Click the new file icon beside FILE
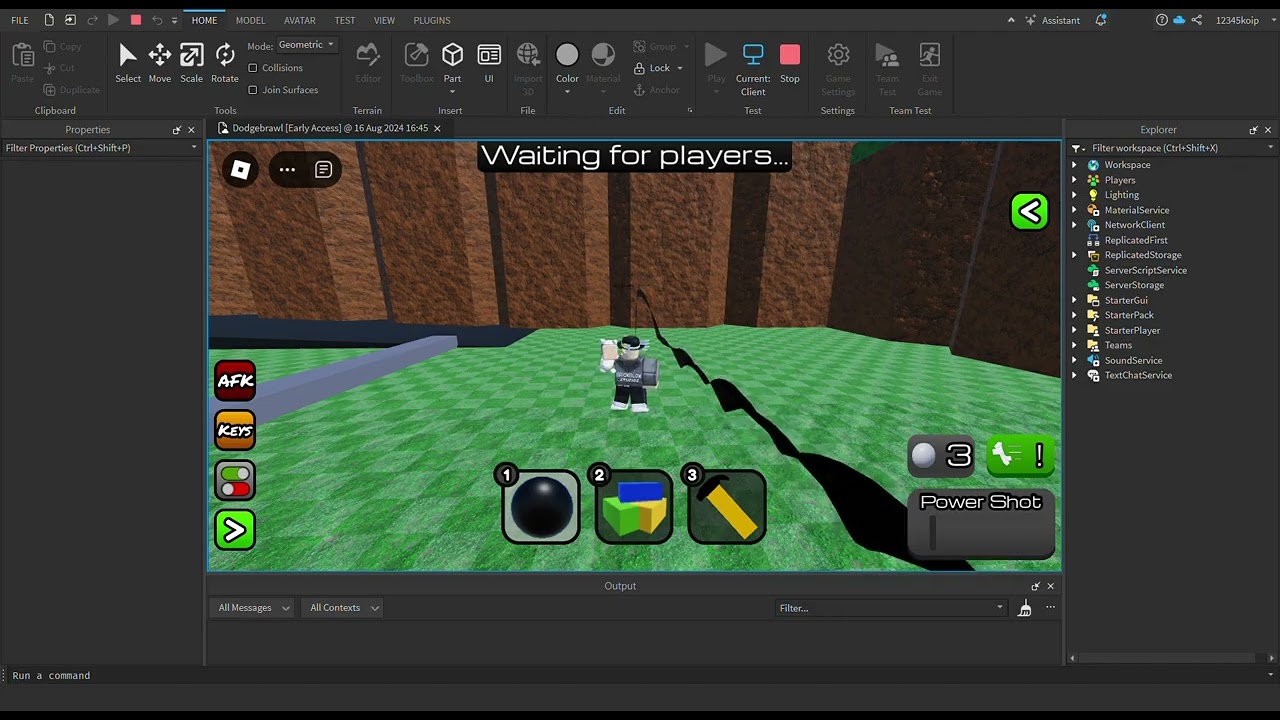Image resolution: width=1280 pixels, height=720 pixels. tap(49, 20)
